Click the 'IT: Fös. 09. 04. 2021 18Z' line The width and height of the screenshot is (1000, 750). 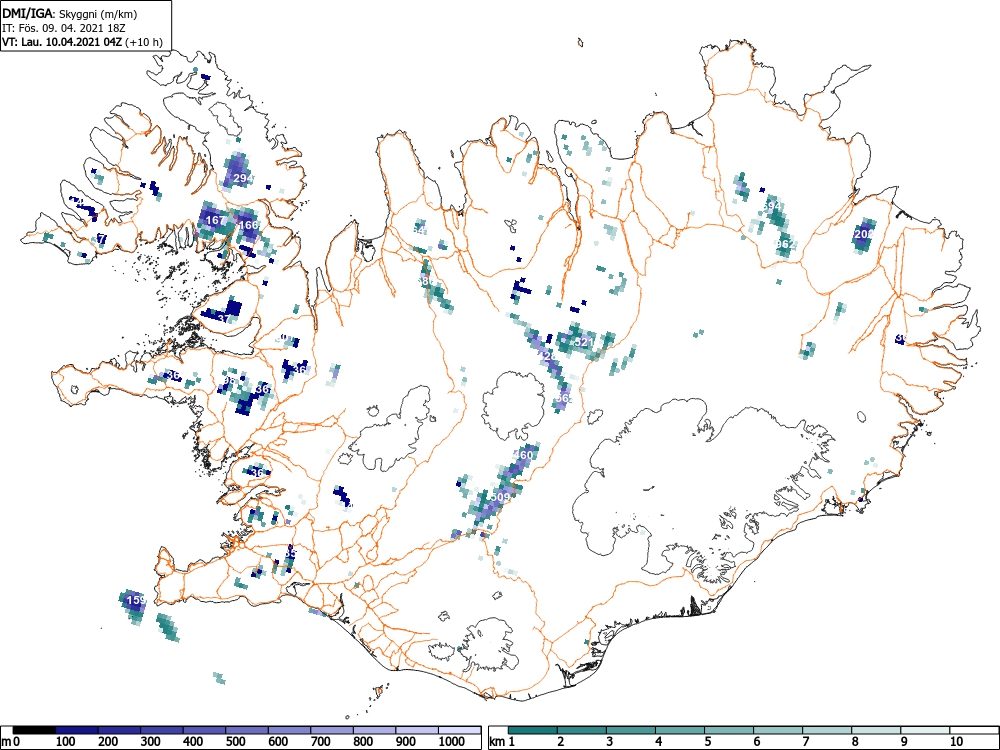pos(64,29)
